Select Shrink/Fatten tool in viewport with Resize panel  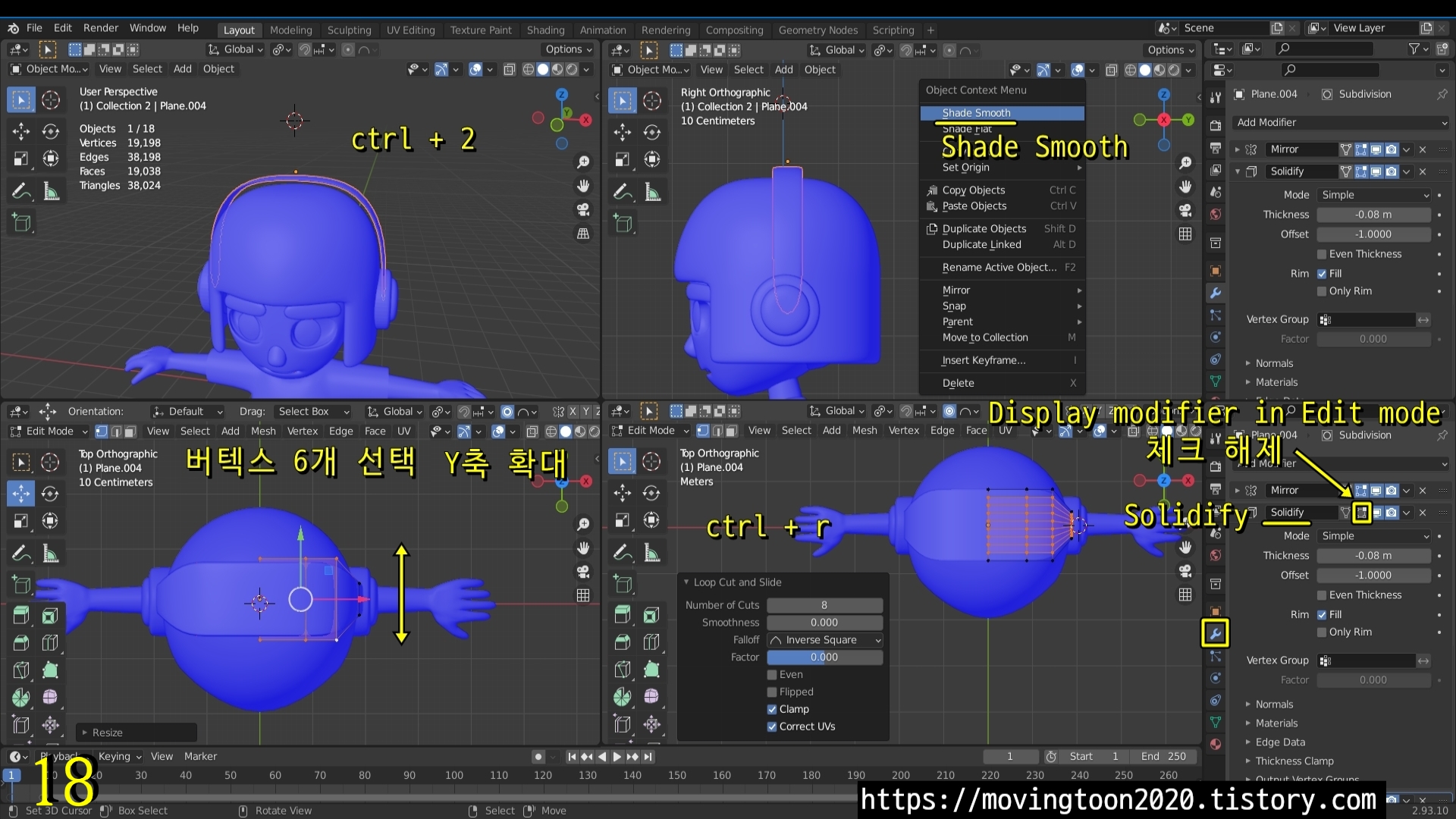[x=50, y=725]
